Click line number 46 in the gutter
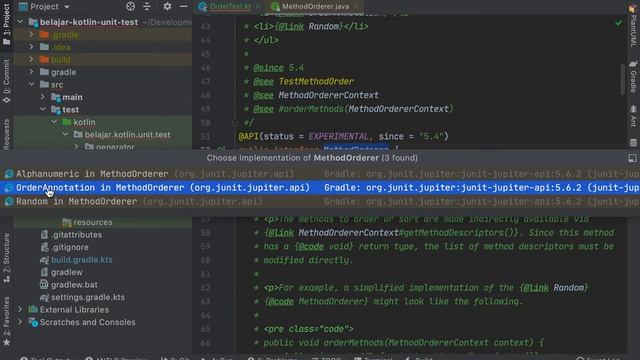The image size is (640, 360). pos(206,68)
